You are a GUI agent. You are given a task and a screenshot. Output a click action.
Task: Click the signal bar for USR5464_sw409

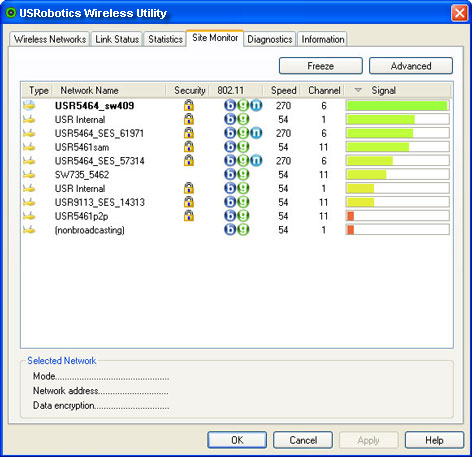point(397,105)
